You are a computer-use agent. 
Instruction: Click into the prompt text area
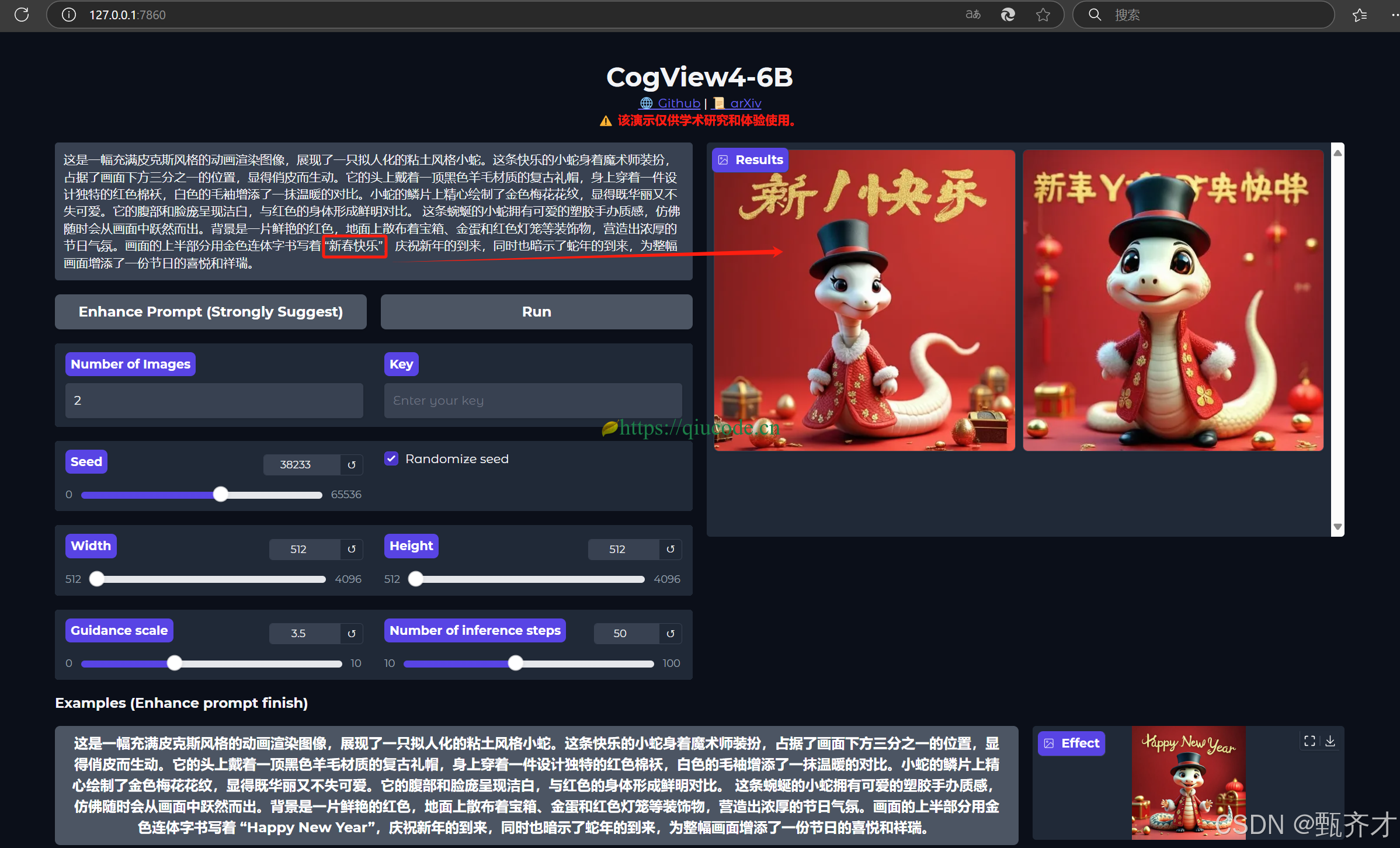[374, 211]
